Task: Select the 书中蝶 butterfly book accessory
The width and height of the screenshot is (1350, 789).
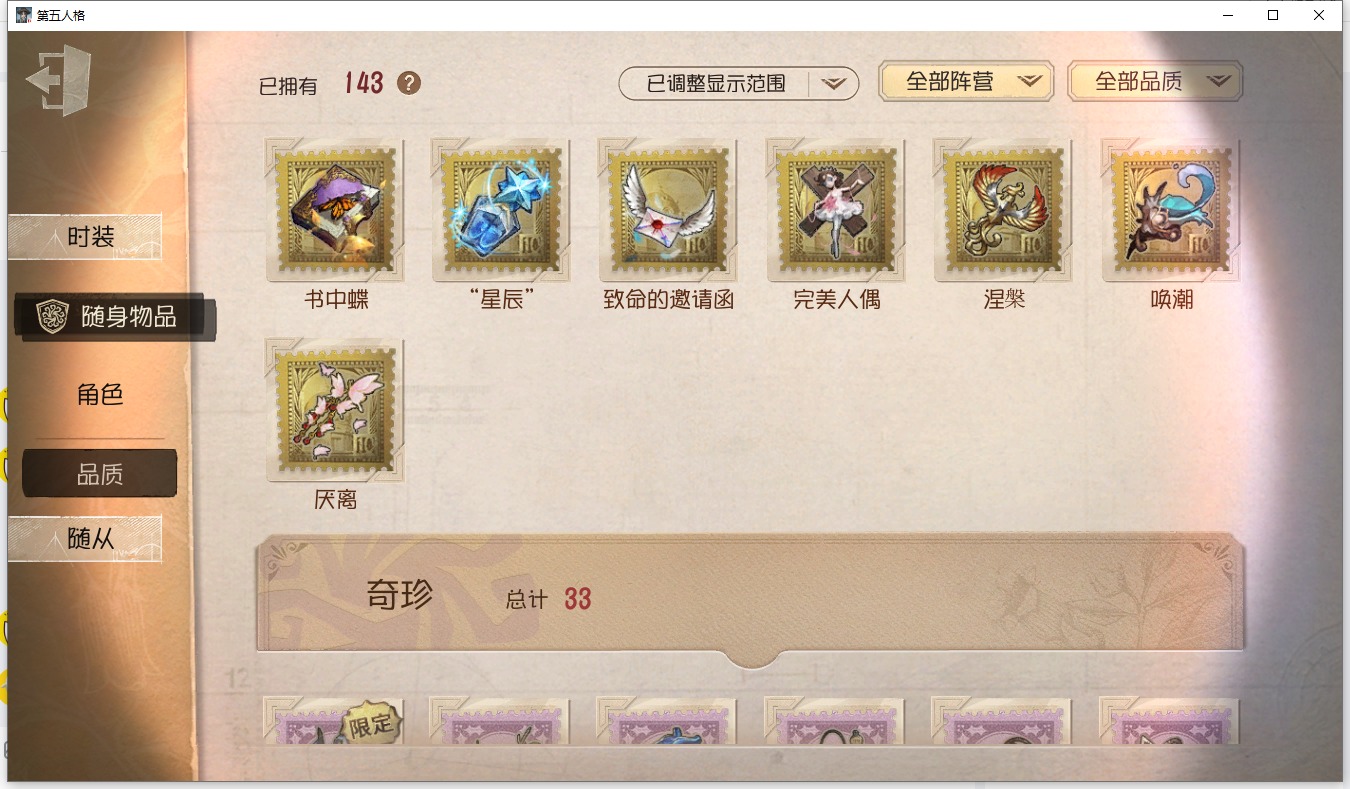Action: point(336,209)
